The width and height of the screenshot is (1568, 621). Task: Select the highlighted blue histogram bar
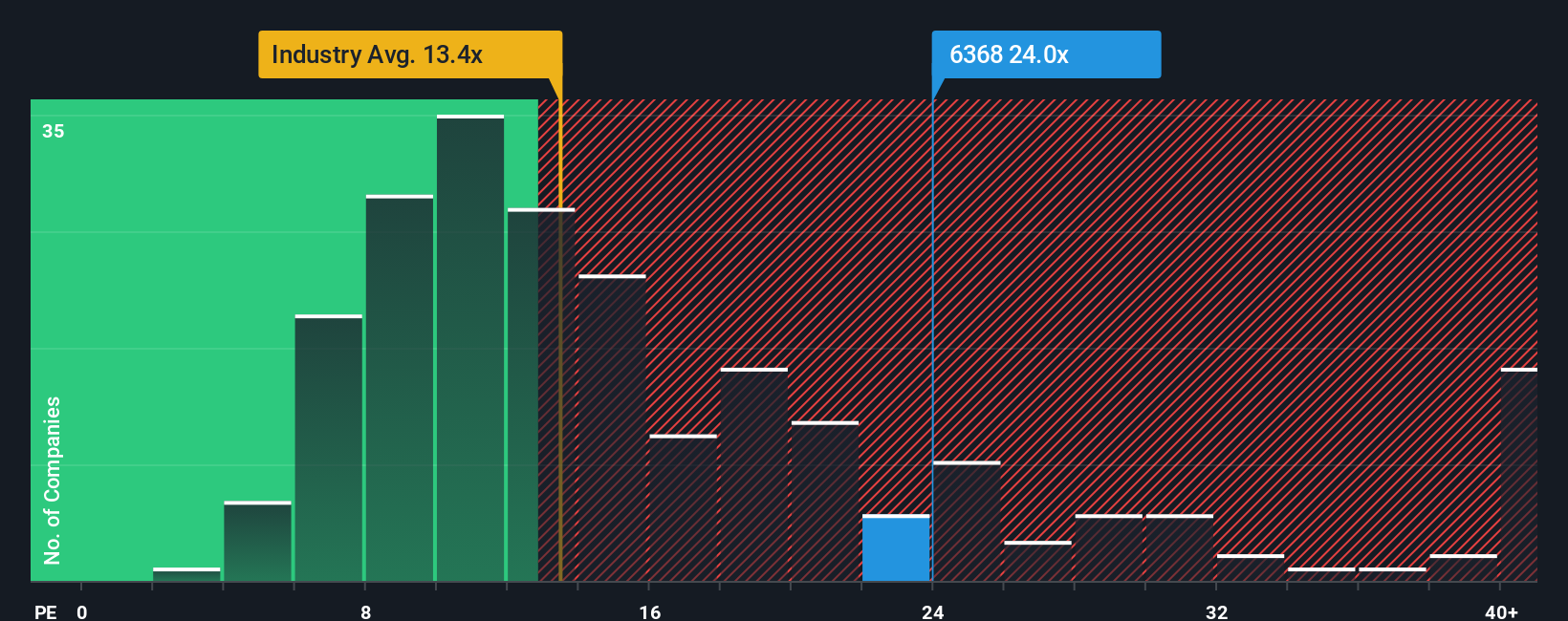pyautogui.click(x=896, y=548)
